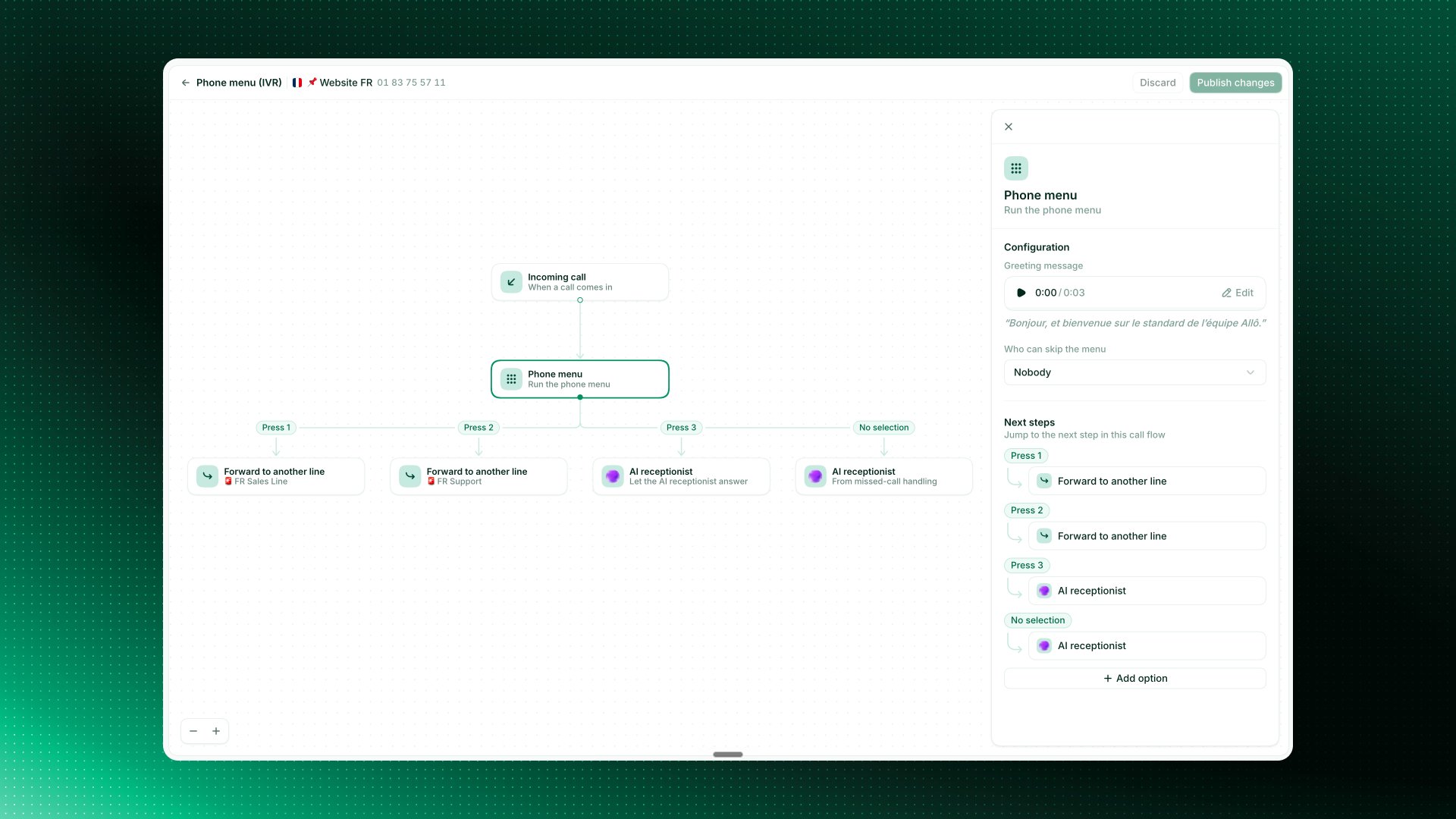
Task: Click forward icon in panel Press 1 step
Action: pyautogui.click(x=1044, y=481)
